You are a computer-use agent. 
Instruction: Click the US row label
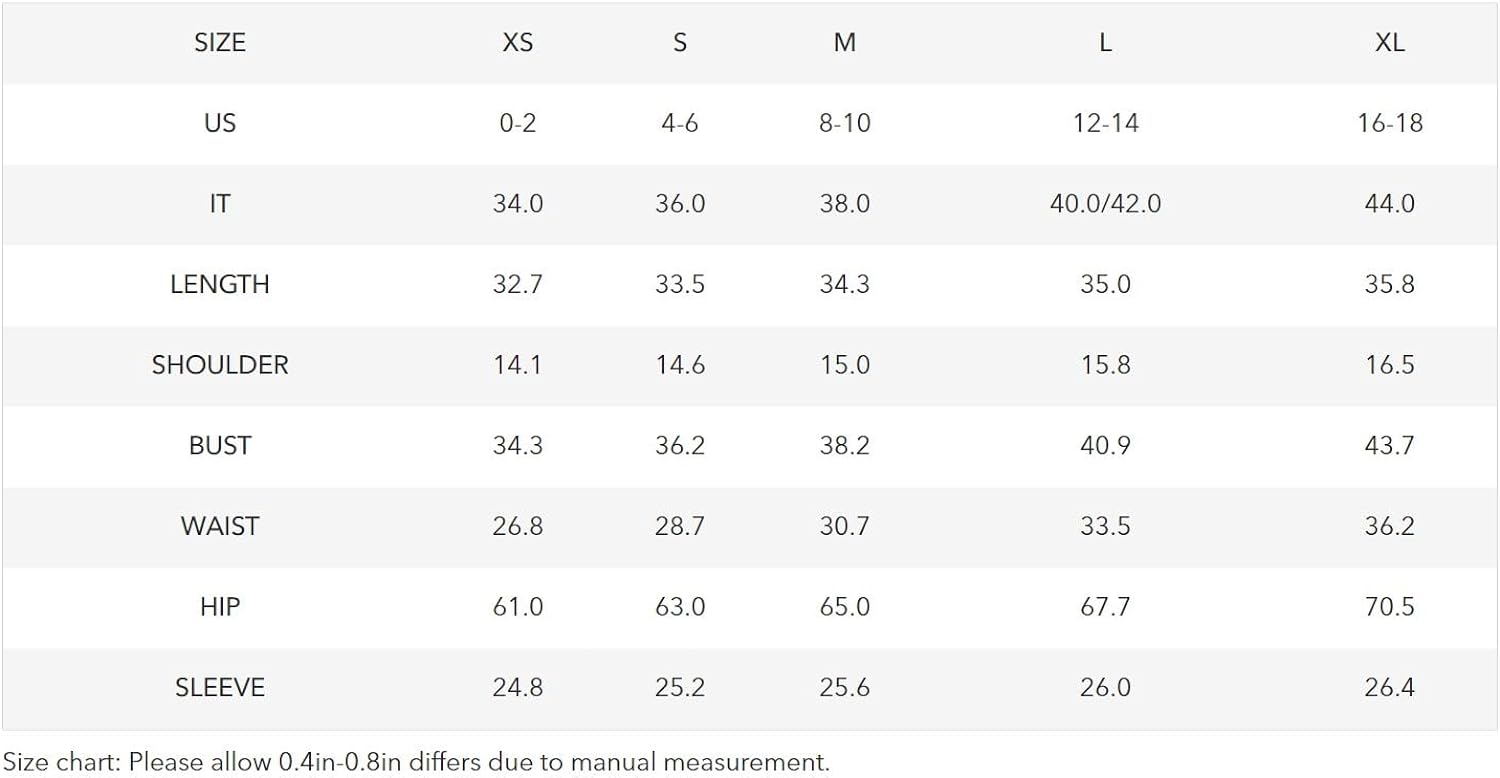220,123
